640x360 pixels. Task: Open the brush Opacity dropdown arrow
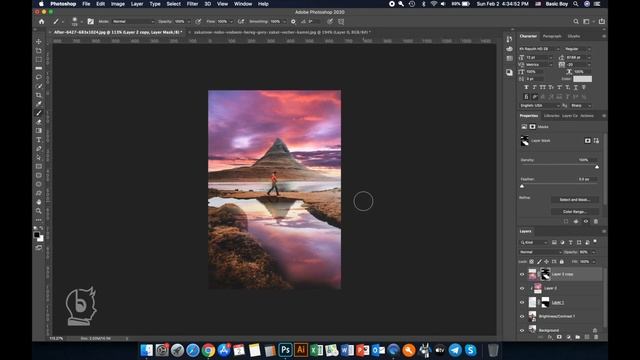[188, 21]
